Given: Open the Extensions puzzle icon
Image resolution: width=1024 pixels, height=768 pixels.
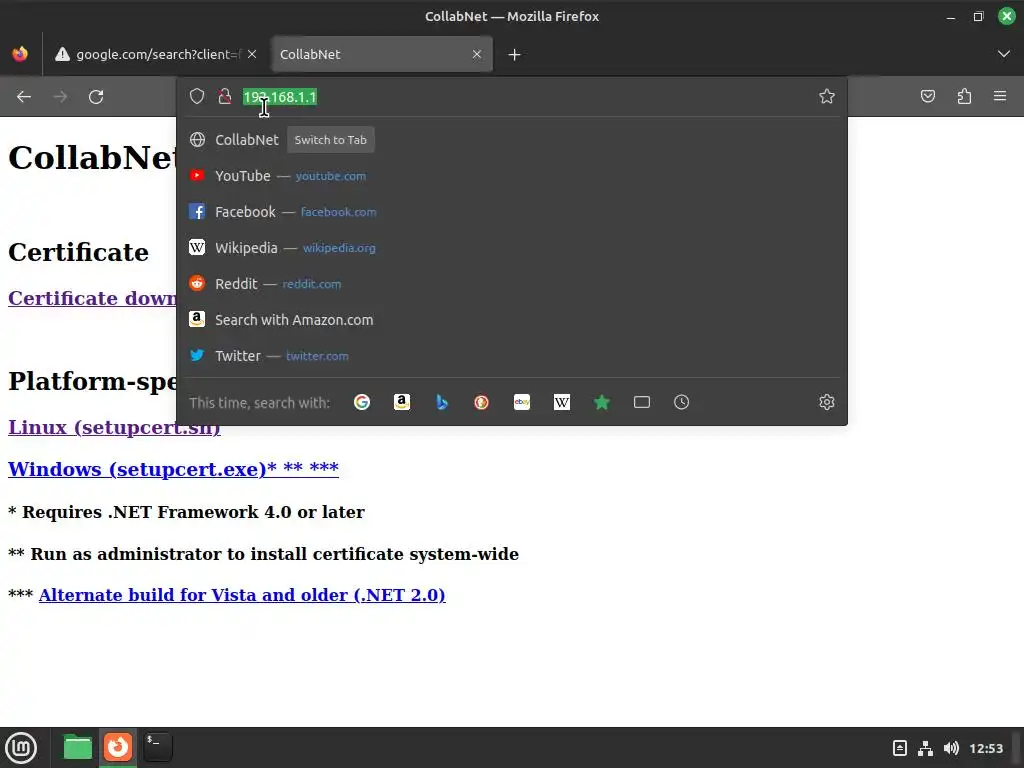Looking at the screenshot, I should pyautogui.click(x=964, y=97).
